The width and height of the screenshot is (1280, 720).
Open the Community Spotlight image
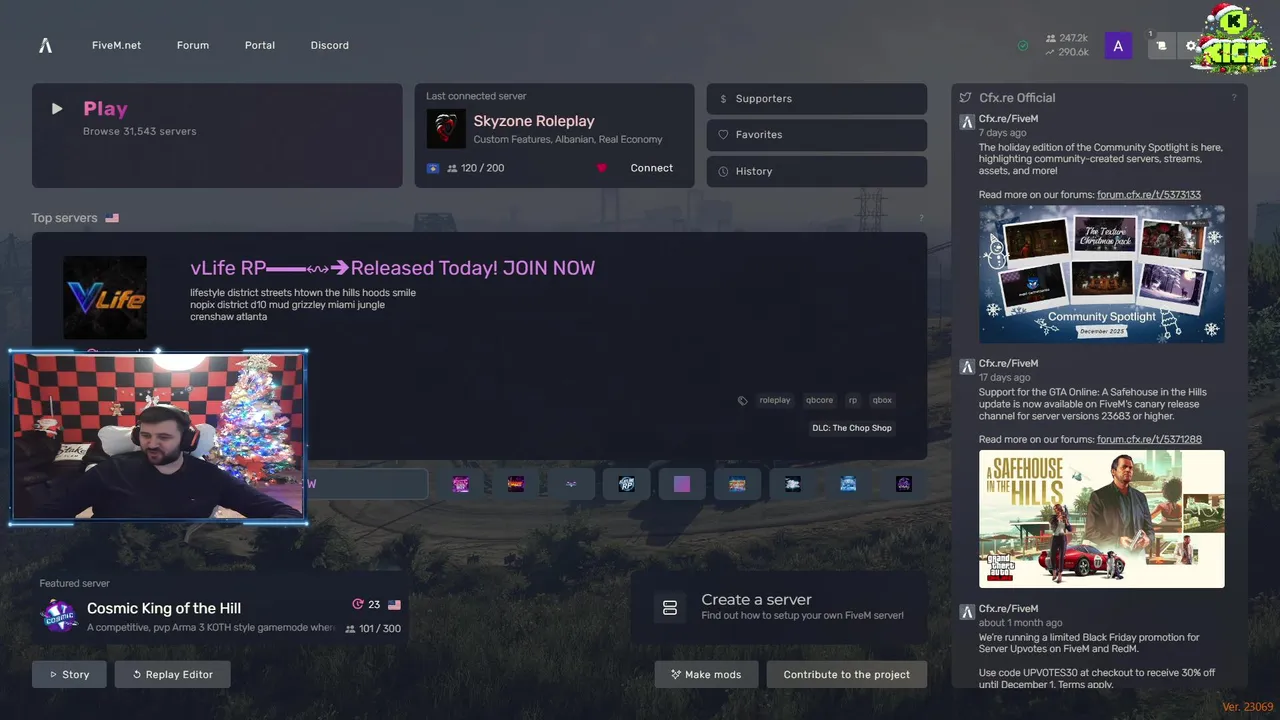point(1102,274)
